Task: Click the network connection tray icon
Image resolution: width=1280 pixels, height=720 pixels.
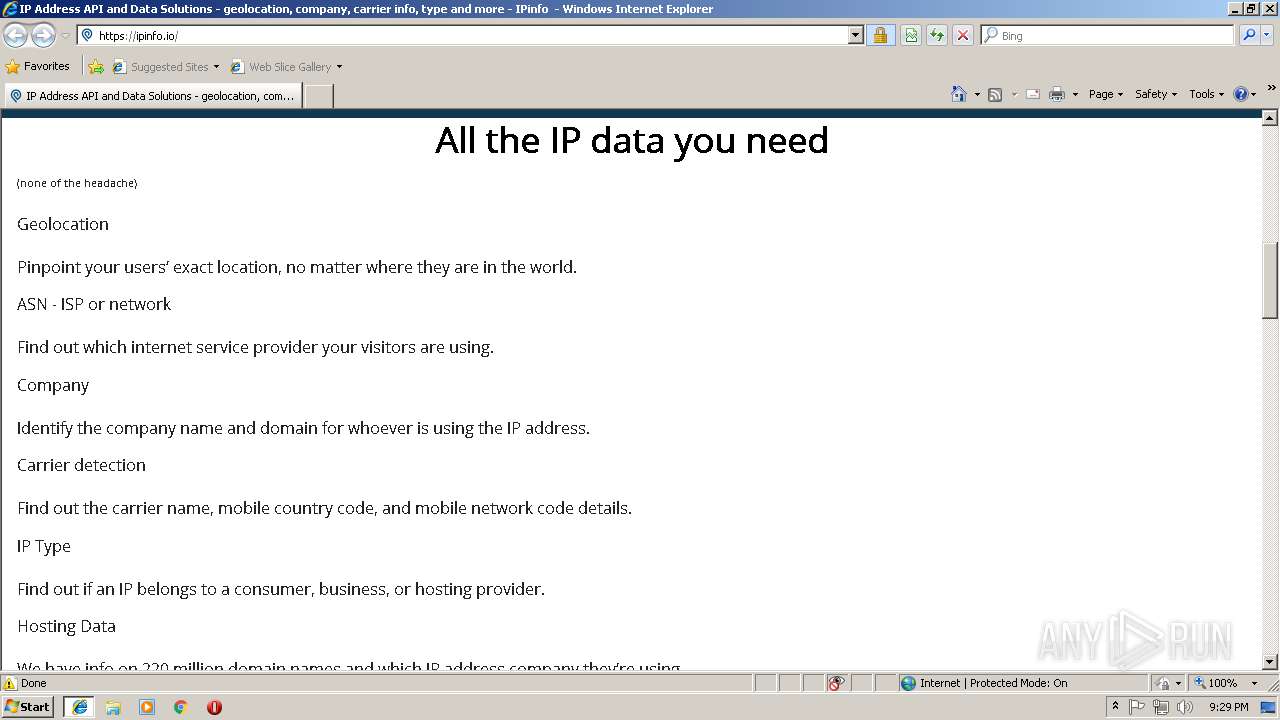Action: 1161,707
